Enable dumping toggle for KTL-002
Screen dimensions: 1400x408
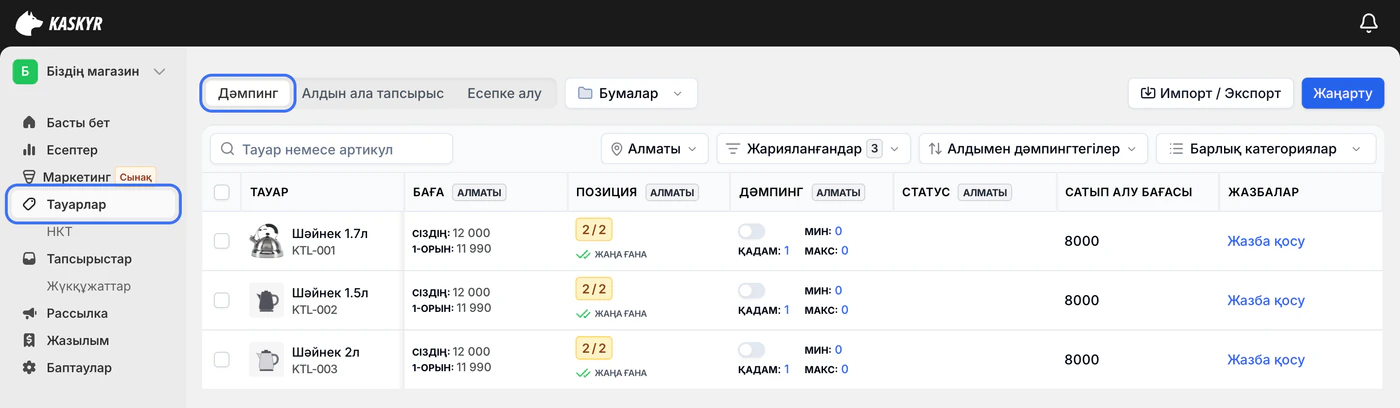click(x=751, y=290)
